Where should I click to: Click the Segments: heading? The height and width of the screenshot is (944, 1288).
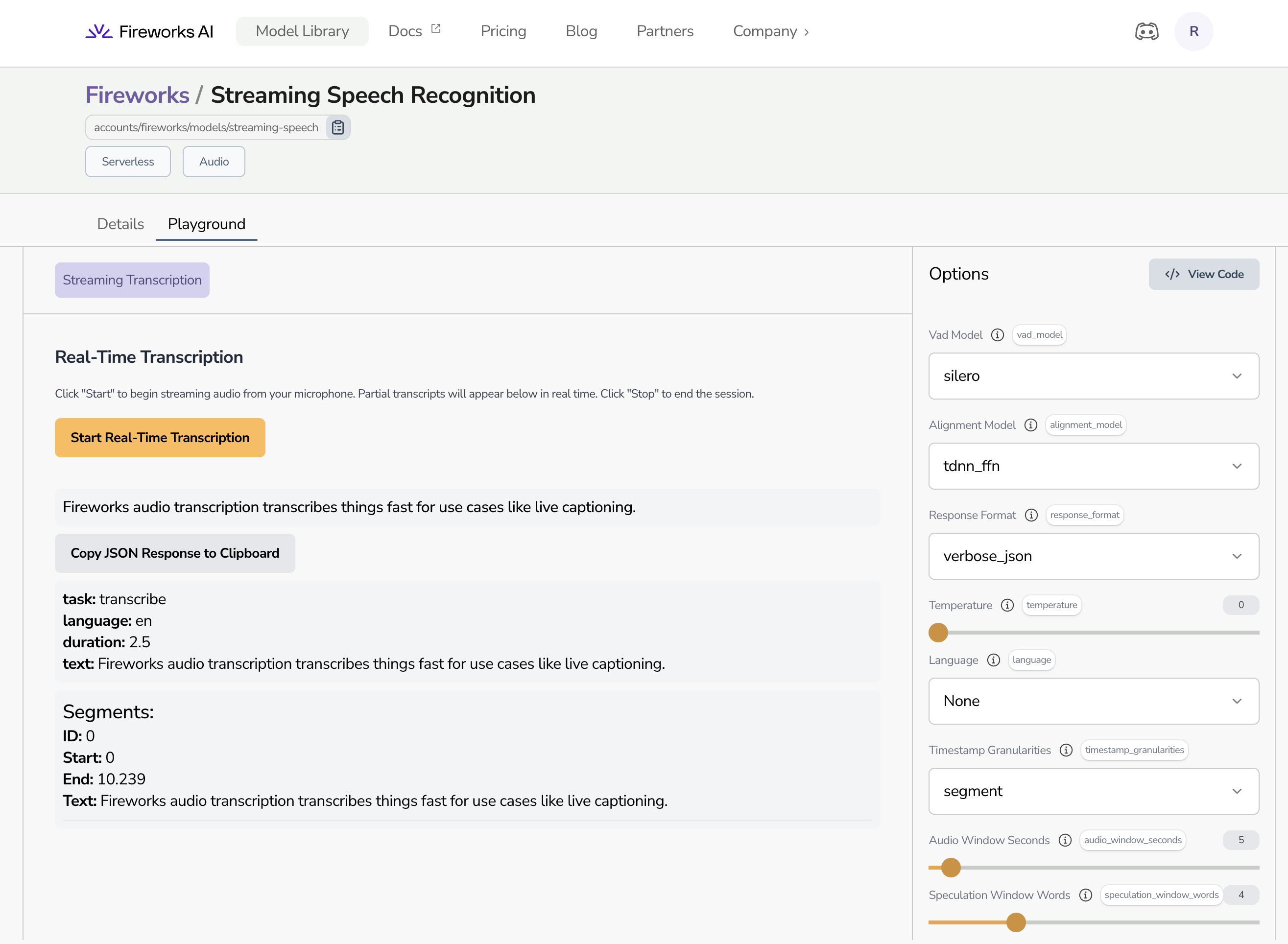tap(108, 712)
